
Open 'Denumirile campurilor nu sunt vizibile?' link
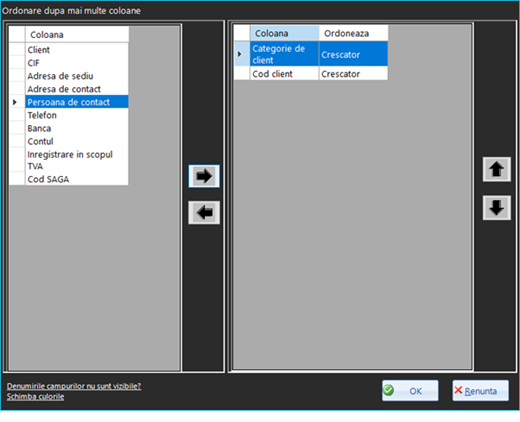74,386
